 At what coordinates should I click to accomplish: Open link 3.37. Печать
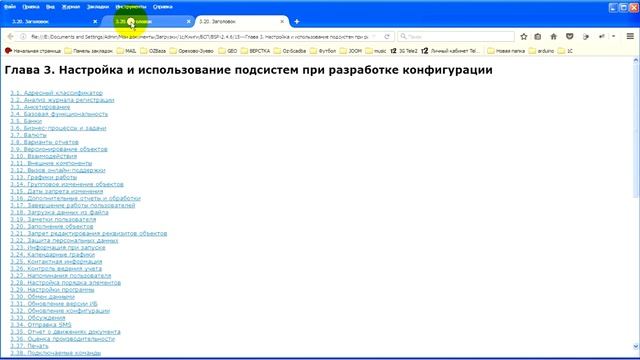point(29,346)
